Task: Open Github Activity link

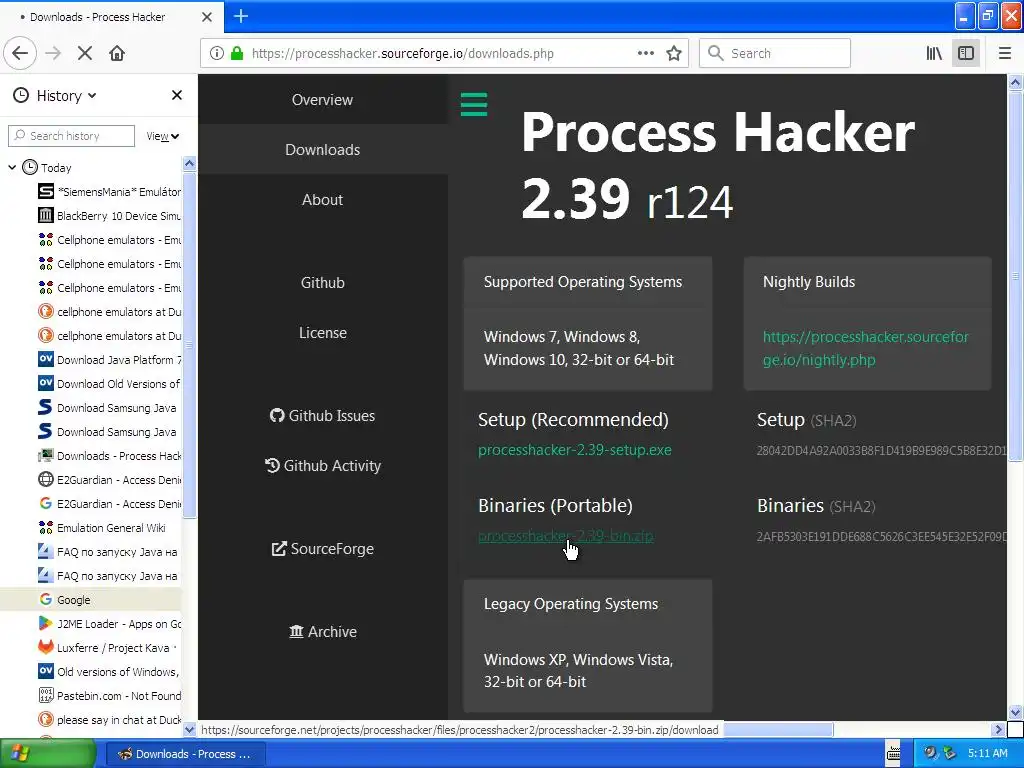Action: click(x=323, y=466)
